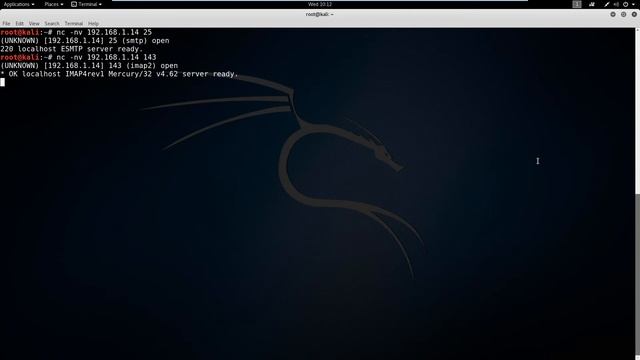640x360 pixels.
Task: Maximize the terminal window
Action: (x=623, y=14)
